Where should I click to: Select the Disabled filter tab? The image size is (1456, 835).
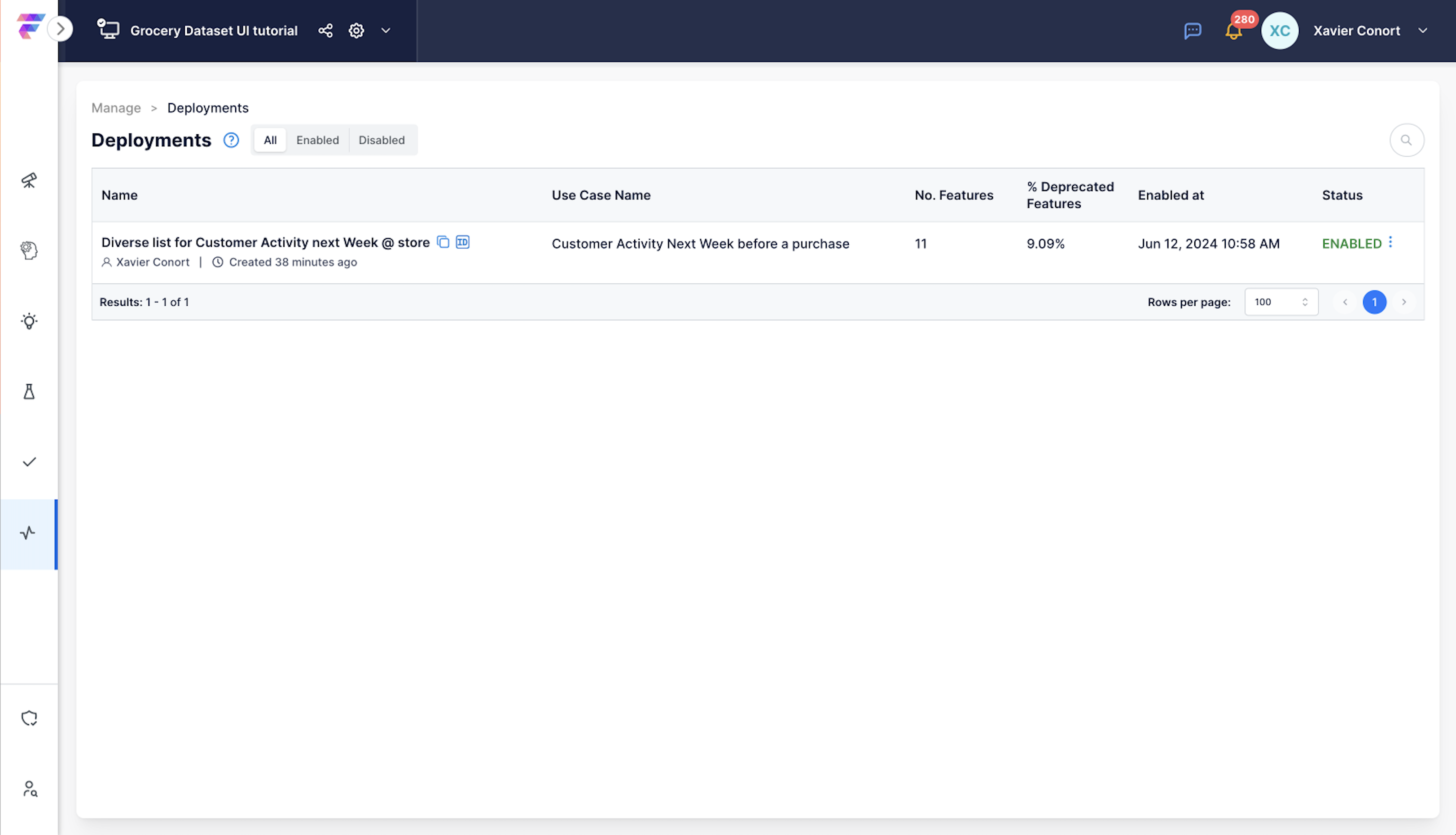pos(382,140)
